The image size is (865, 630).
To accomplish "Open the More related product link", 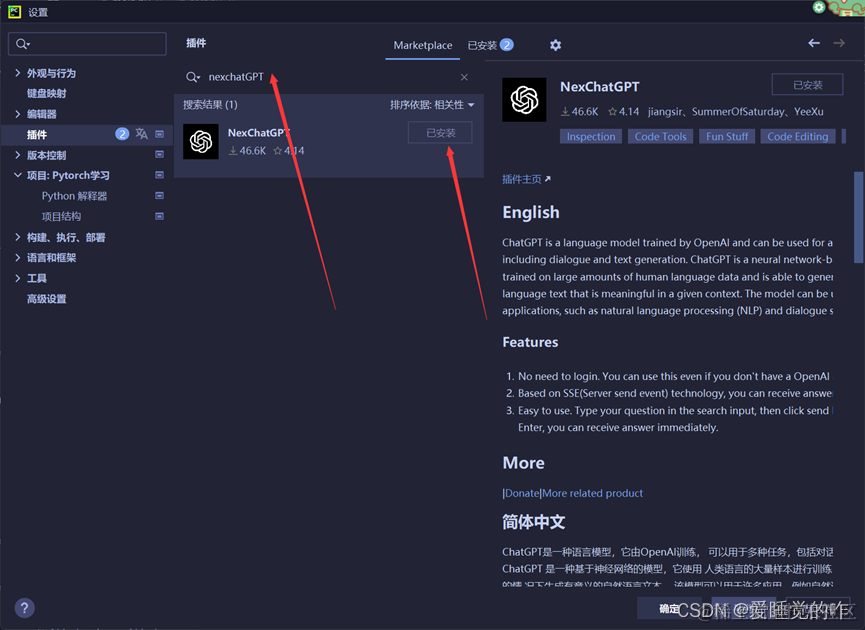I will (592, 493).
